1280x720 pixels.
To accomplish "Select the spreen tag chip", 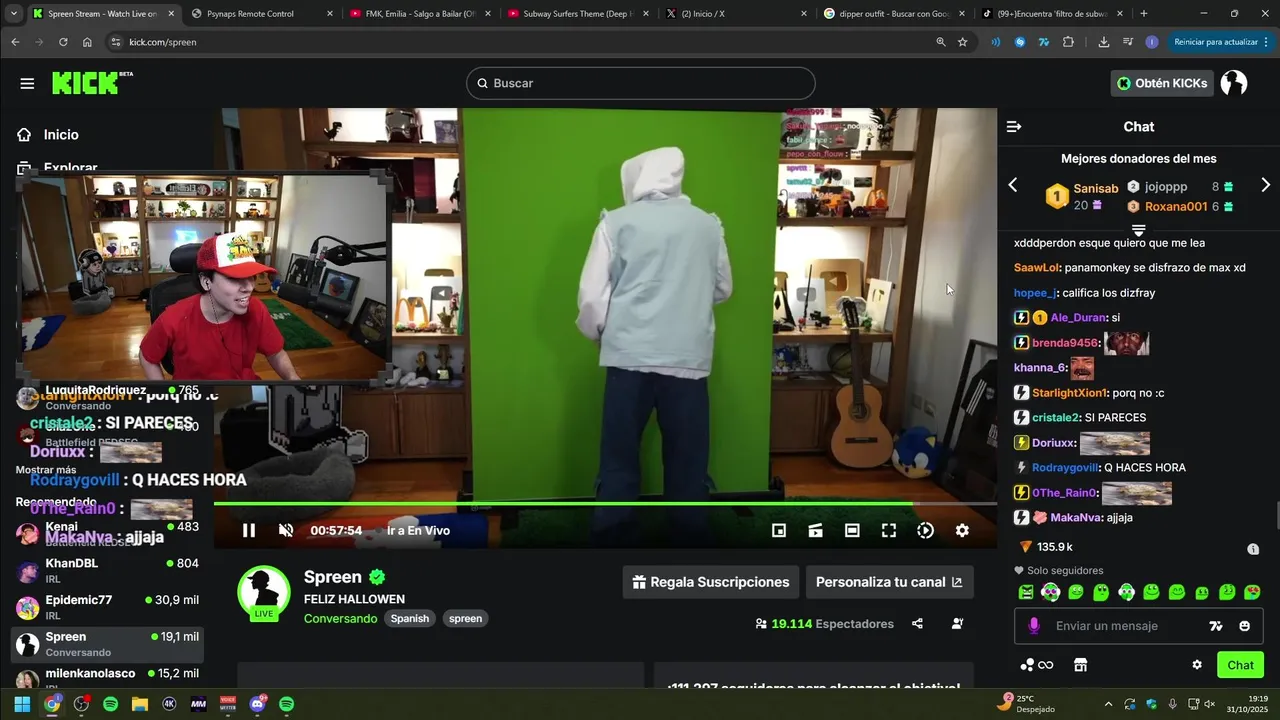I will click(x=465, y=619).
